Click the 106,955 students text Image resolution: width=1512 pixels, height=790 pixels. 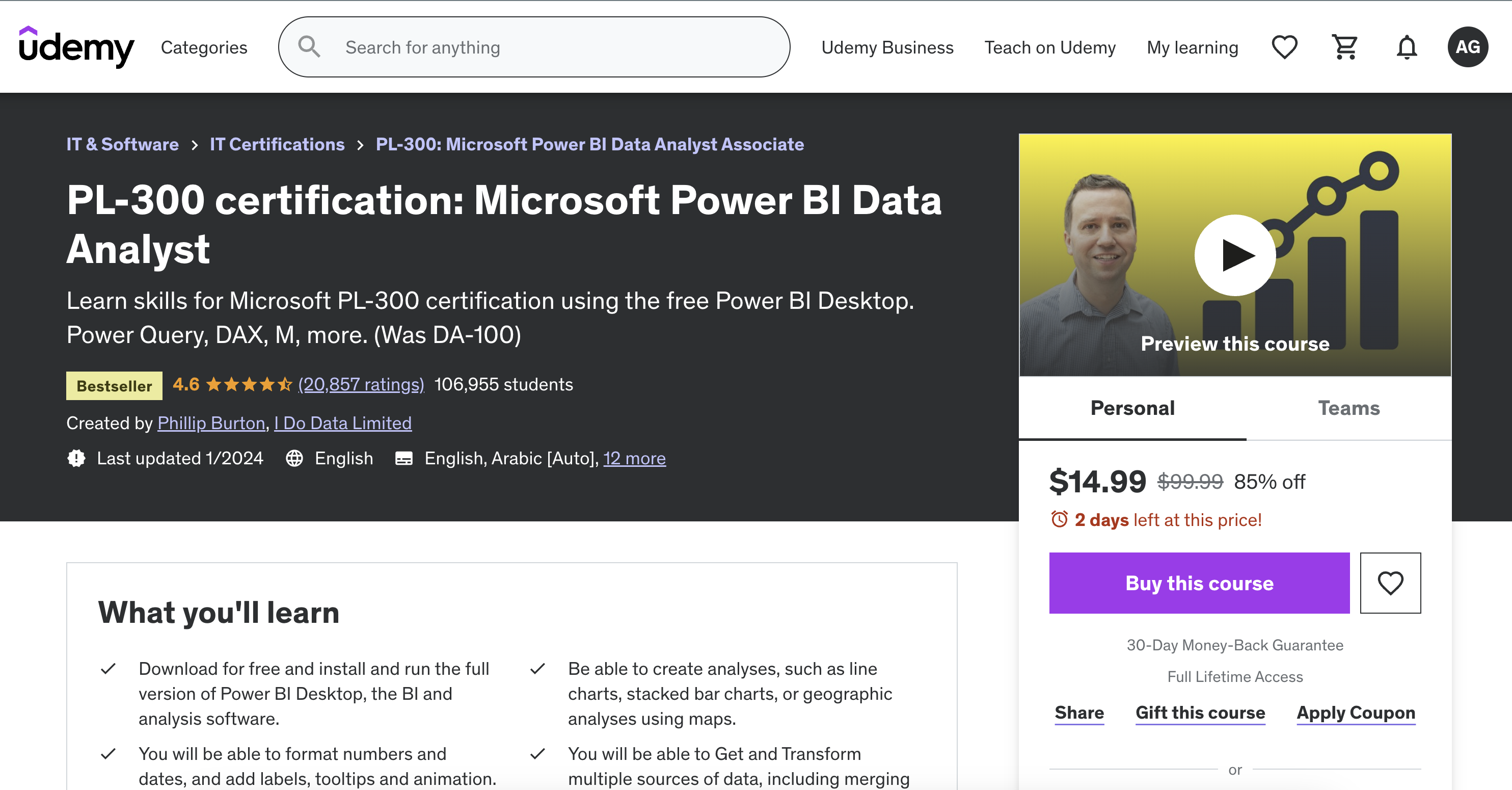503,384
